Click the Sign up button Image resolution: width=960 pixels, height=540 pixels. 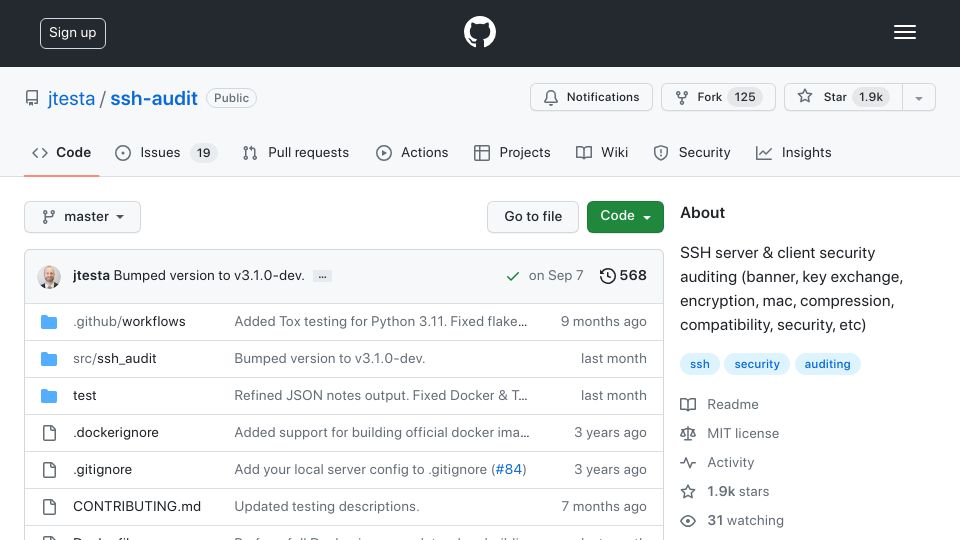pyautogui.click(x=73, y=33)
